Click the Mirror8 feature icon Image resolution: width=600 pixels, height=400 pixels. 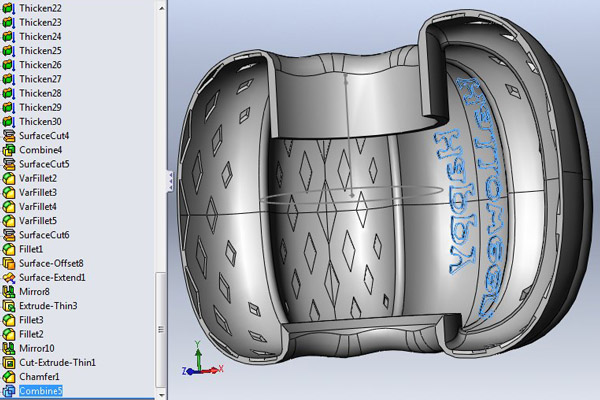point(8,291)
